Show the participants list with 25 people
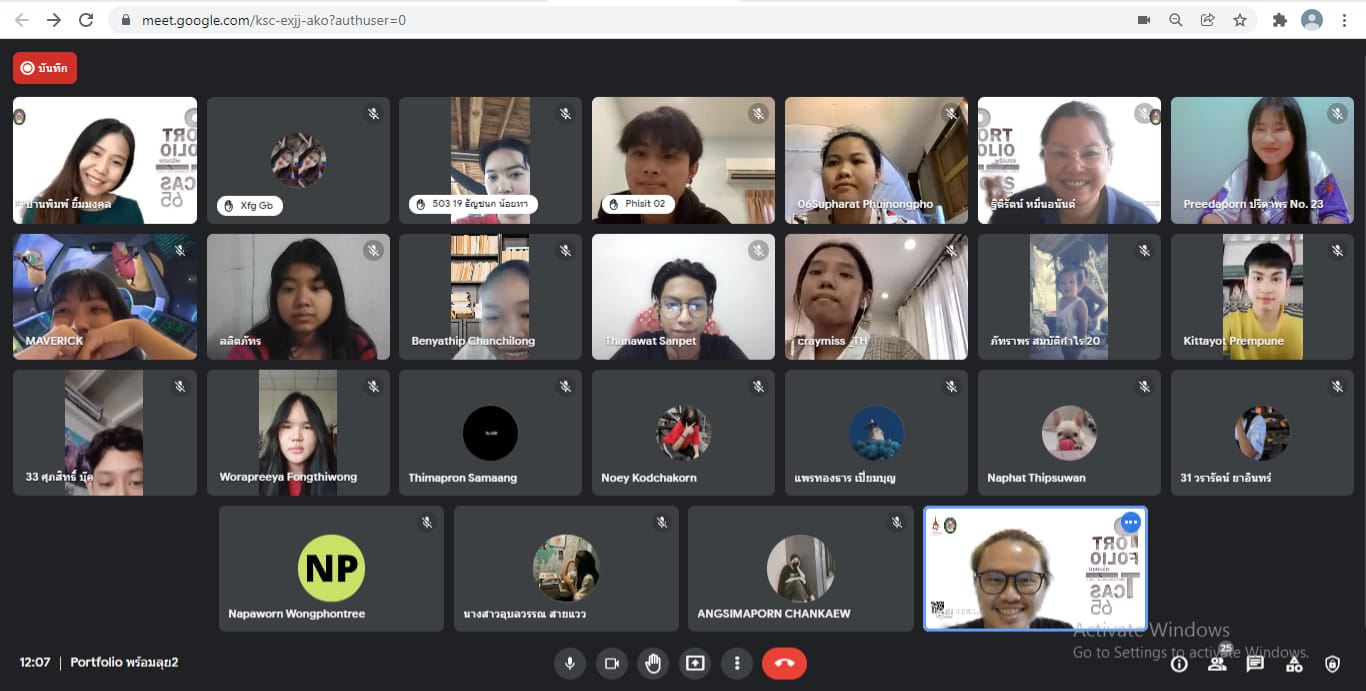1366x691 pixels. 1217,663
